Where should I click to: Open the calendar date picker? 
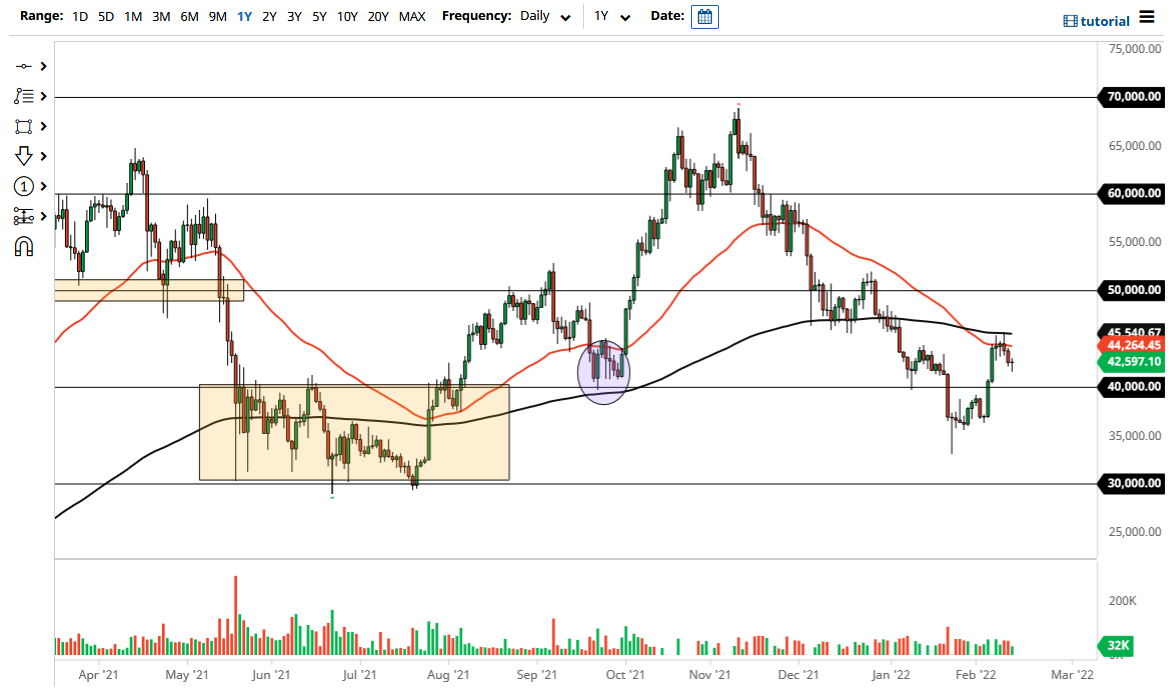click(705, 16)
